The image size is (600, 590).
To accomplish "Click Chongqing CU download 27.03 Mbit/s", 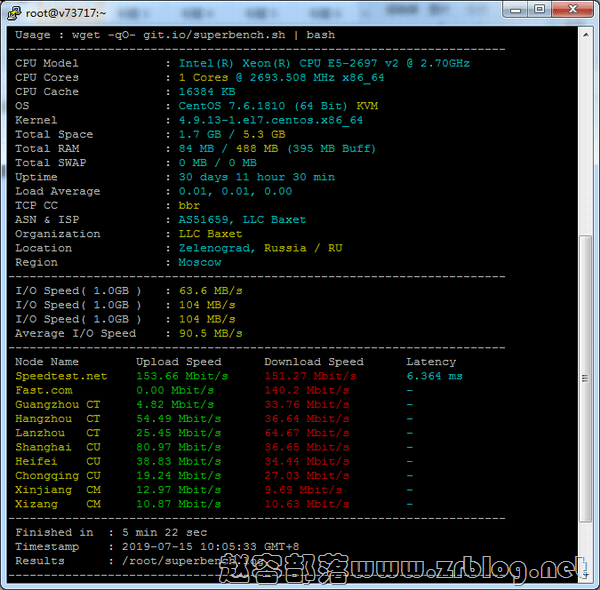I will pos(307,475).
